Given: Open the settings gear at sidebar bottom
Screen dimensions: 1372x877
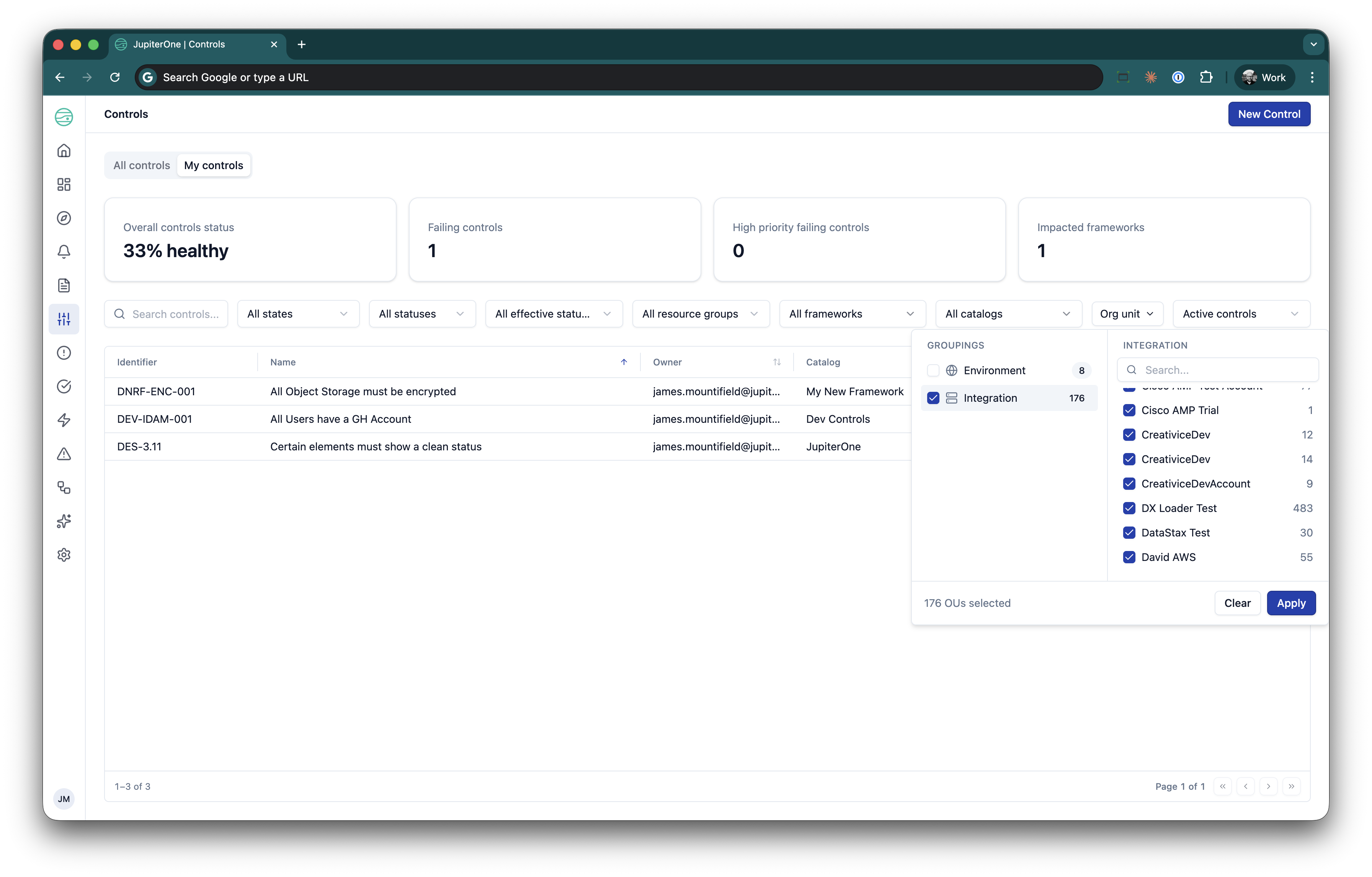Looking at the screenshot, I should tap(64, 555).
